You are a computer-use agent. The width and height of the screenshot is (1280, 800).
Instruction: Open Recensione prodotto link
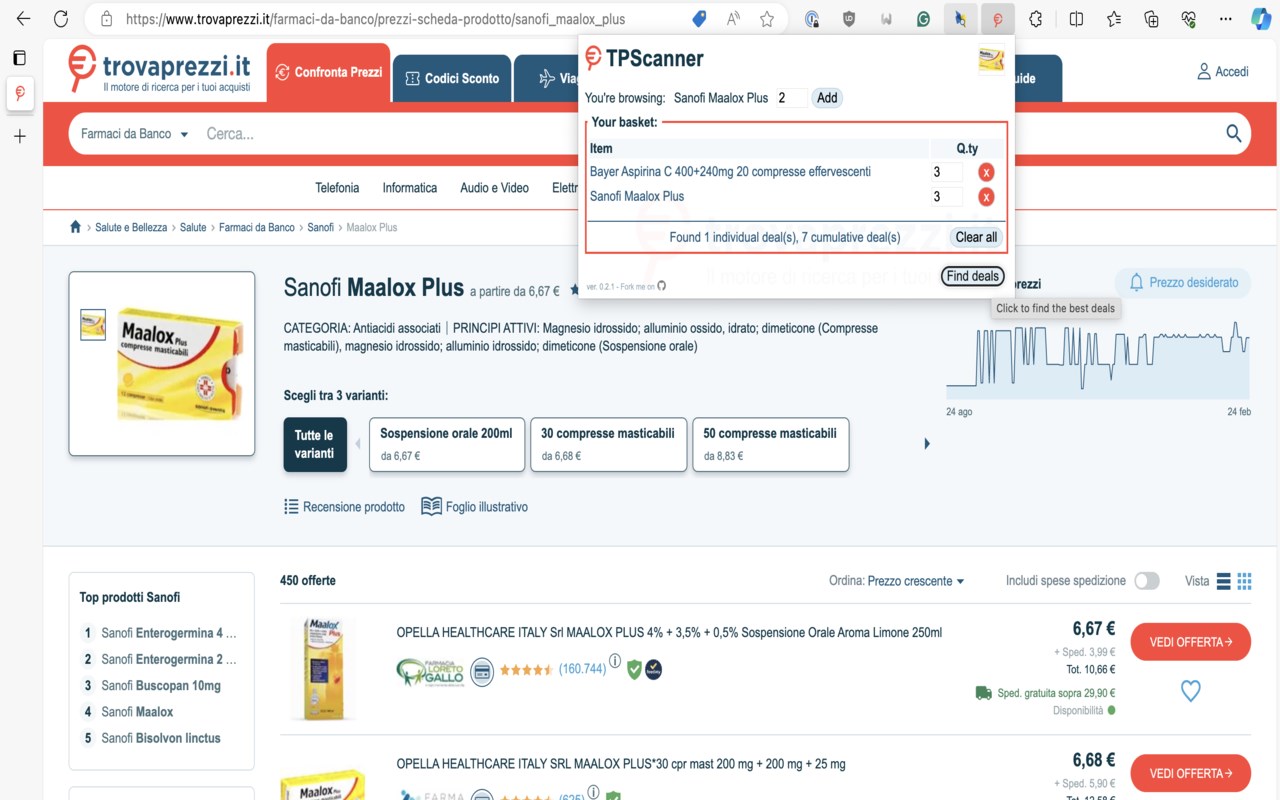tap(345, 507)
